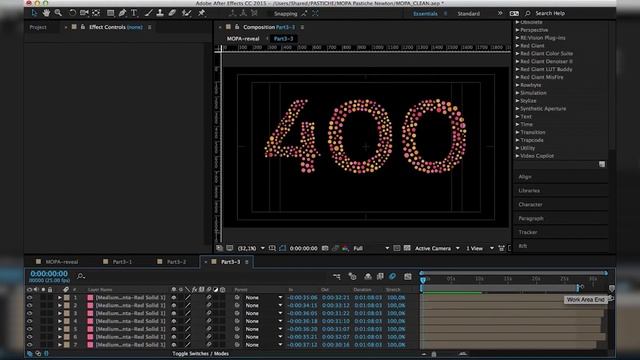Screen dimensions: 640x360
Task: Hide layer 5 with its eye icon
Action: (29, 329)
